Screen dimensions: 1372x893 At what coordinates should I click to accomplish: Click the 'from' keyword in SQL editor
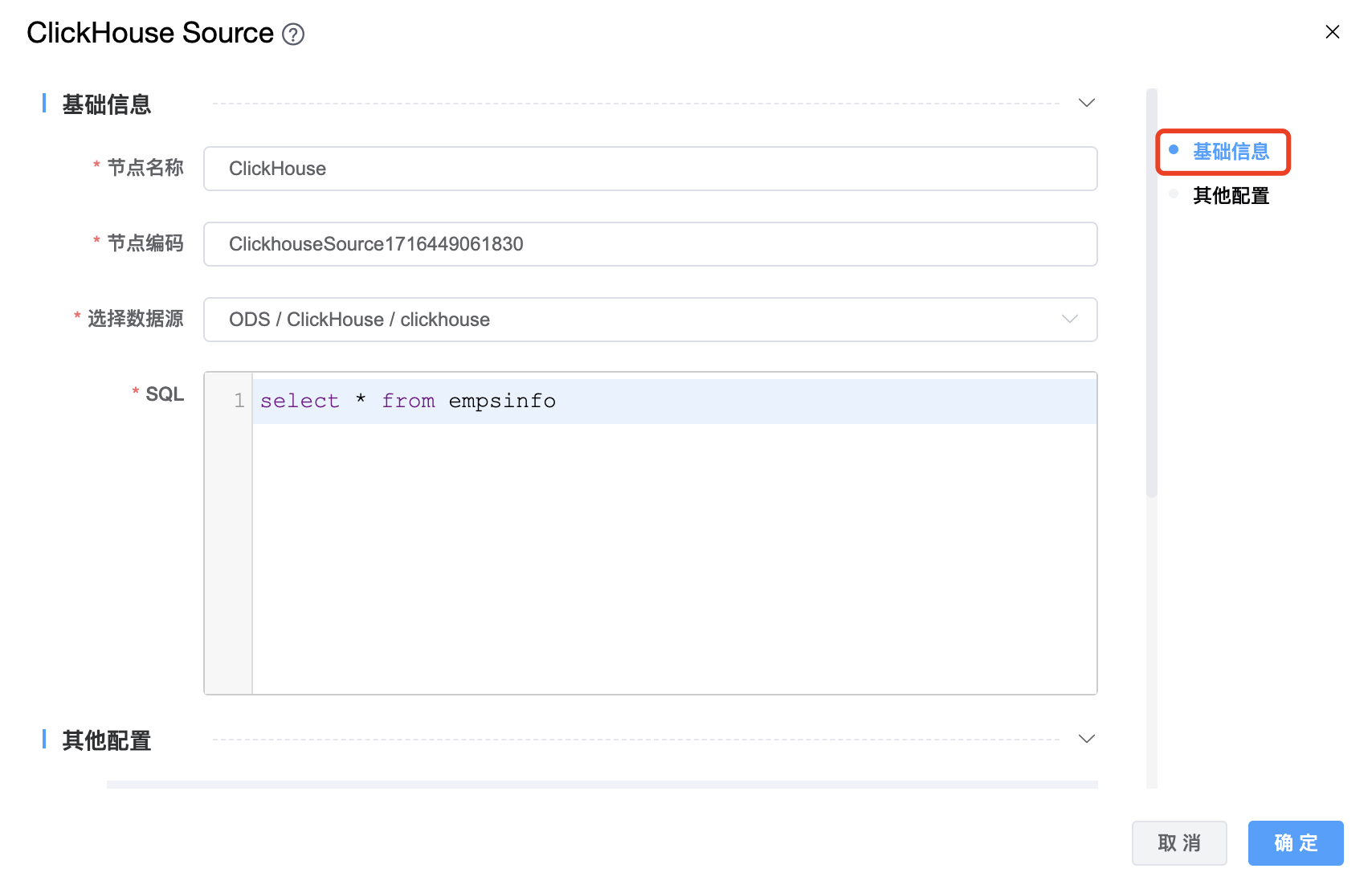click(408, 401)
